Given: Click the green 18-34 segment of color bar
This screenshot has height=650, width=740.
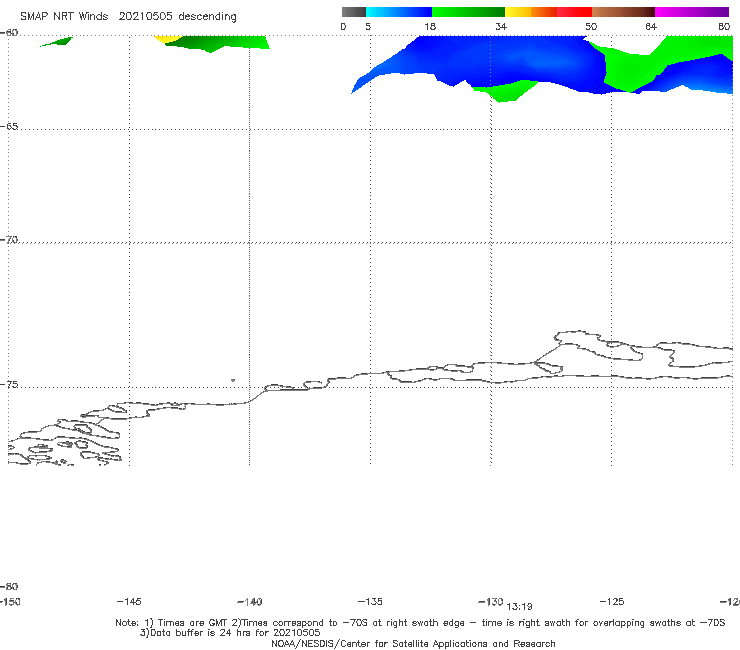Looking at the screenshot, I should [x=468, y=12].
